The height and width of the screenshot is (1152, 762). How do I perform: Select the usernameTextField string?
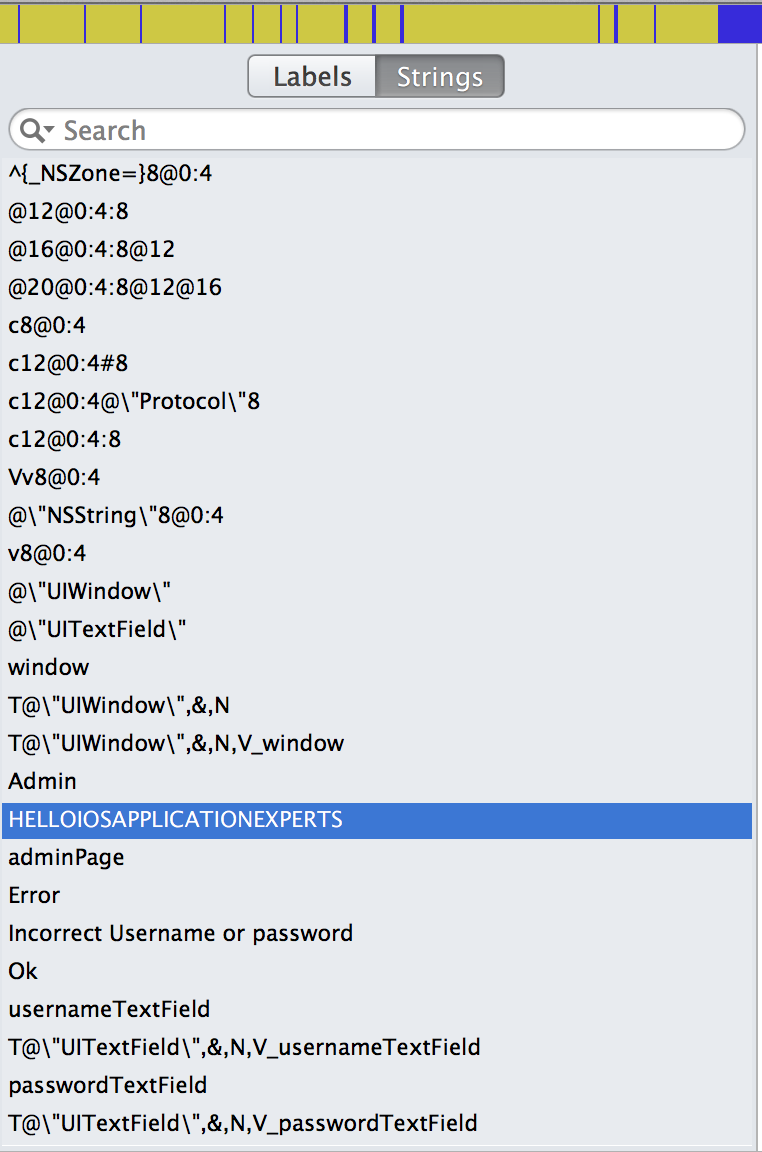tap(377, 1009)
